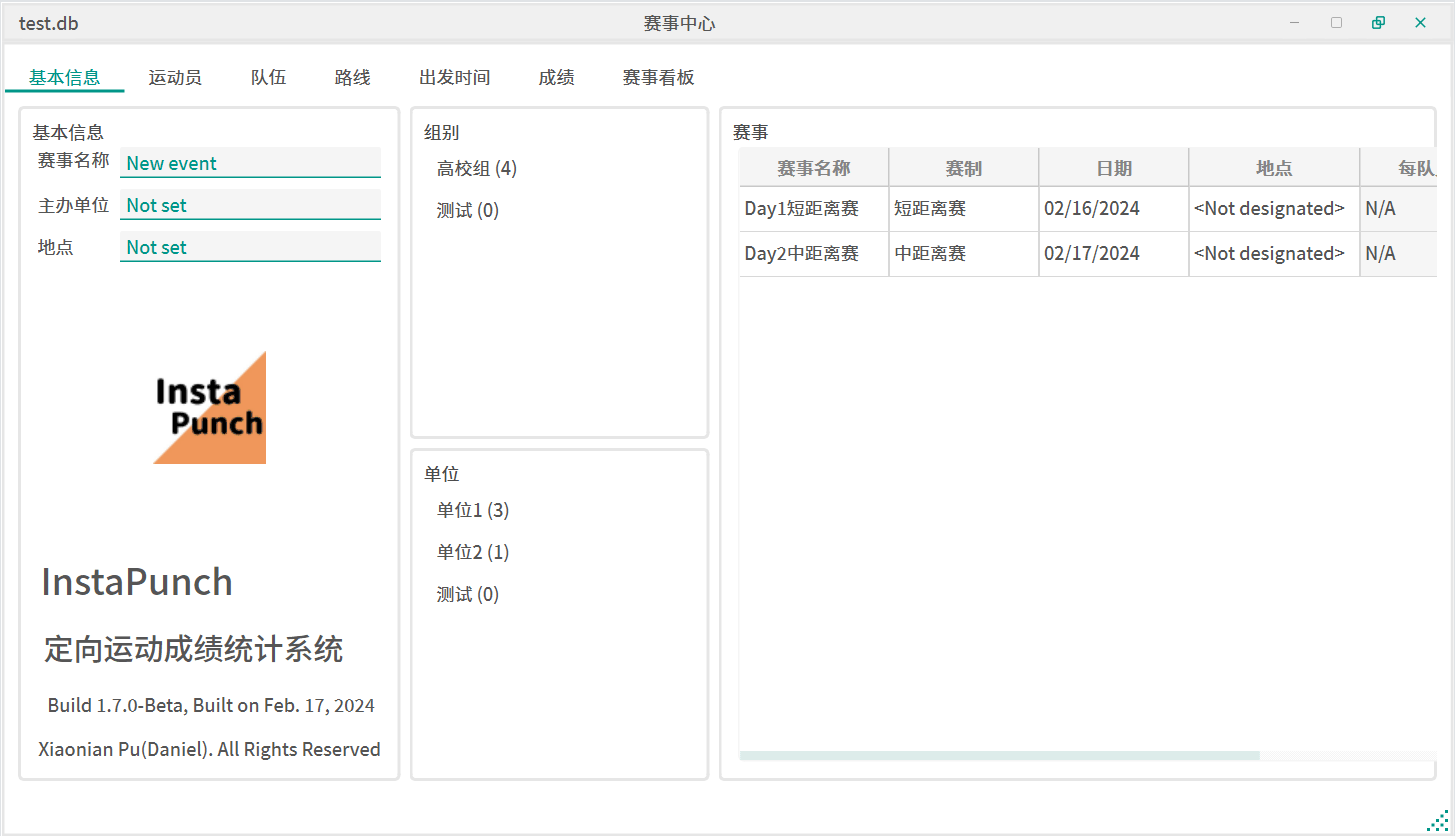Open the 赛事看板 tab
The width and height of the screenshot is (1455, 836).
pos(658,77)
